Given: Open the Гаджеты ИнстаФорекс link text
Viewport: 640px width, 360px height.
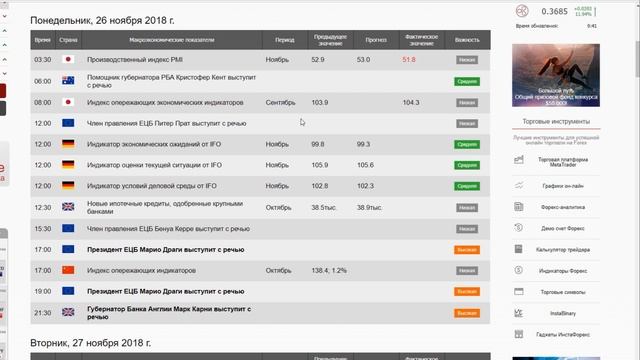Looking at the screenshot, I should [563, 334].
